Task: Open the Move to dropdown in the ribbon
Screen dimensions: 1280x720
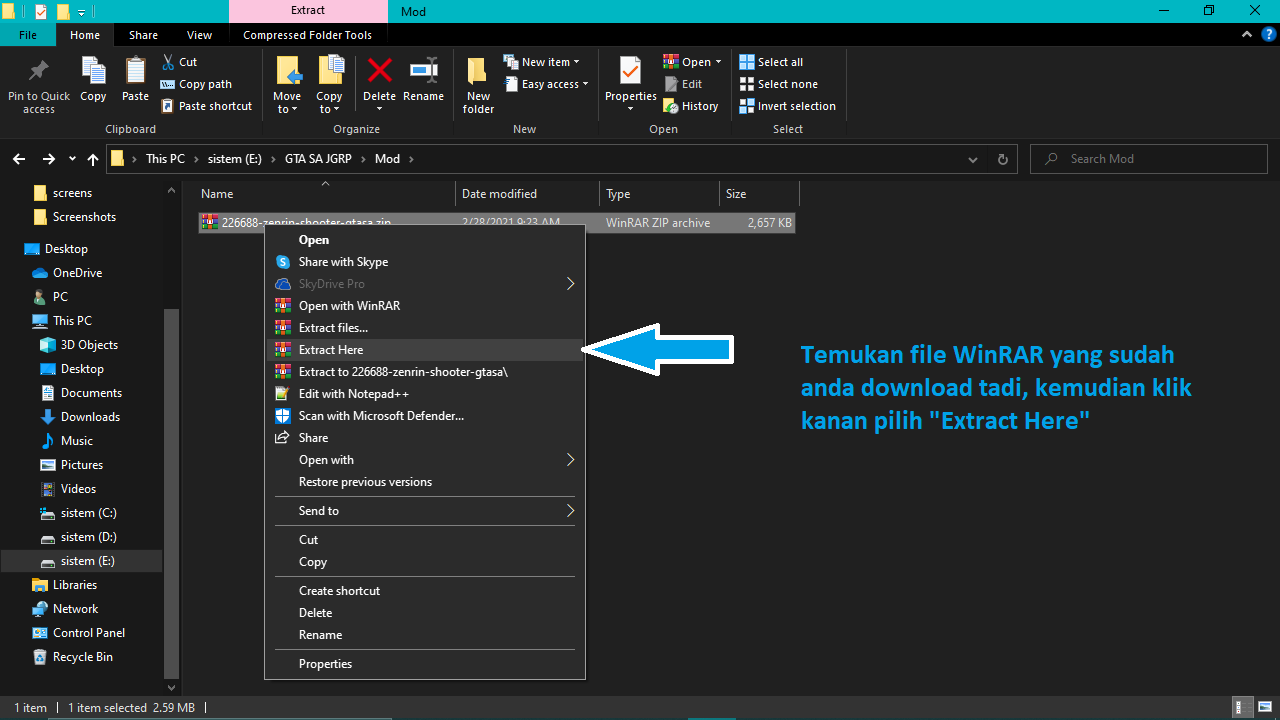Action: click(x=287, y=85)
